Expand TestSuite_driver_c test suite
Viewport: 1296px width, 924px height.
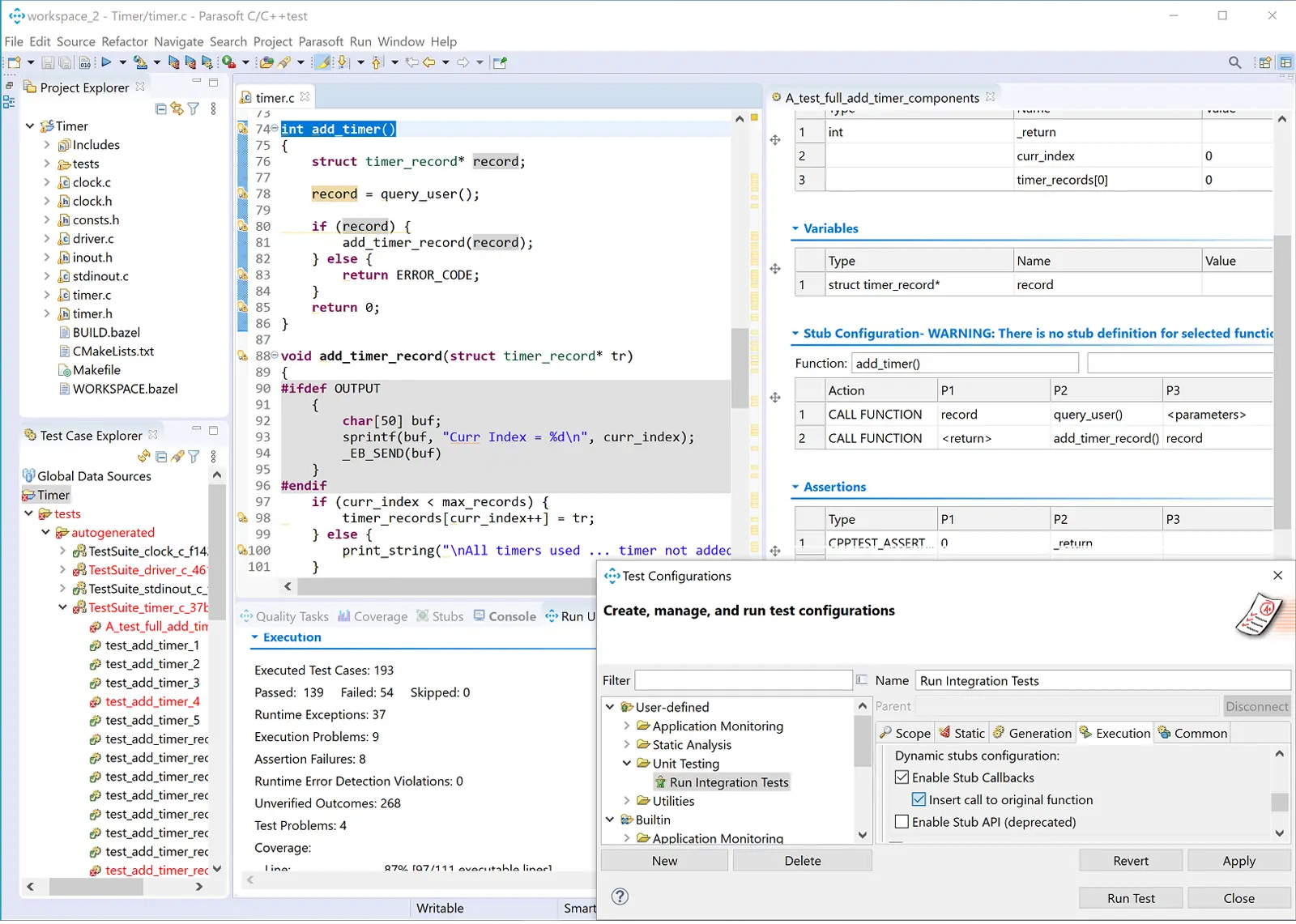coord(62,569)
